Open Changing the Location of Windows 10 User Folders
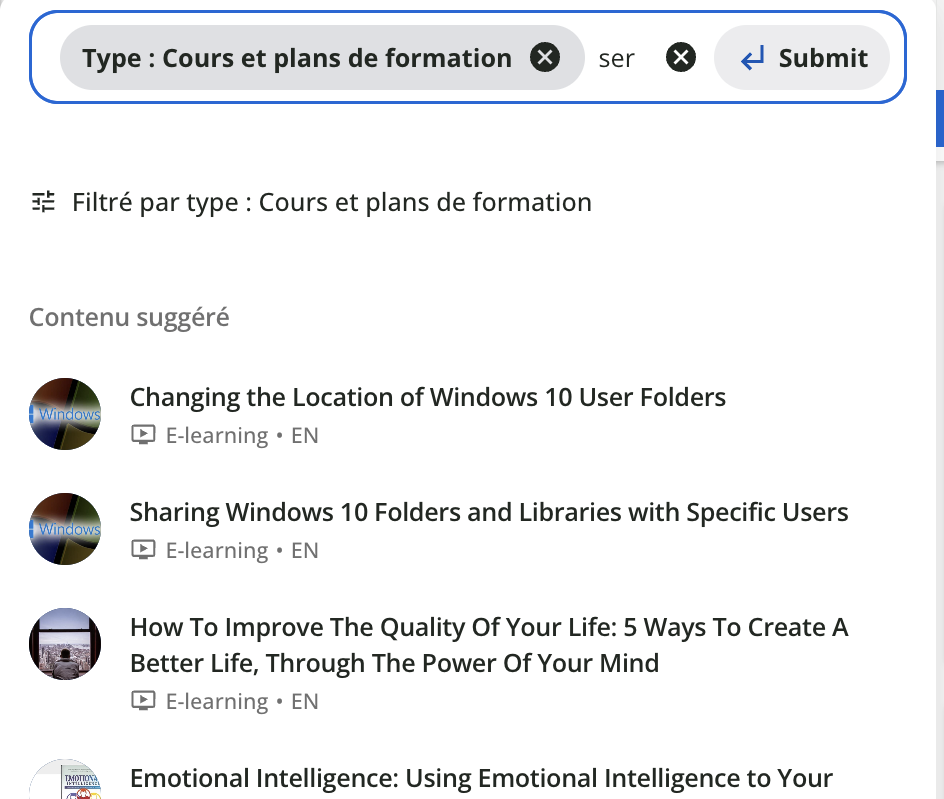This screenshot has height=799, width=944. point(427,397)
